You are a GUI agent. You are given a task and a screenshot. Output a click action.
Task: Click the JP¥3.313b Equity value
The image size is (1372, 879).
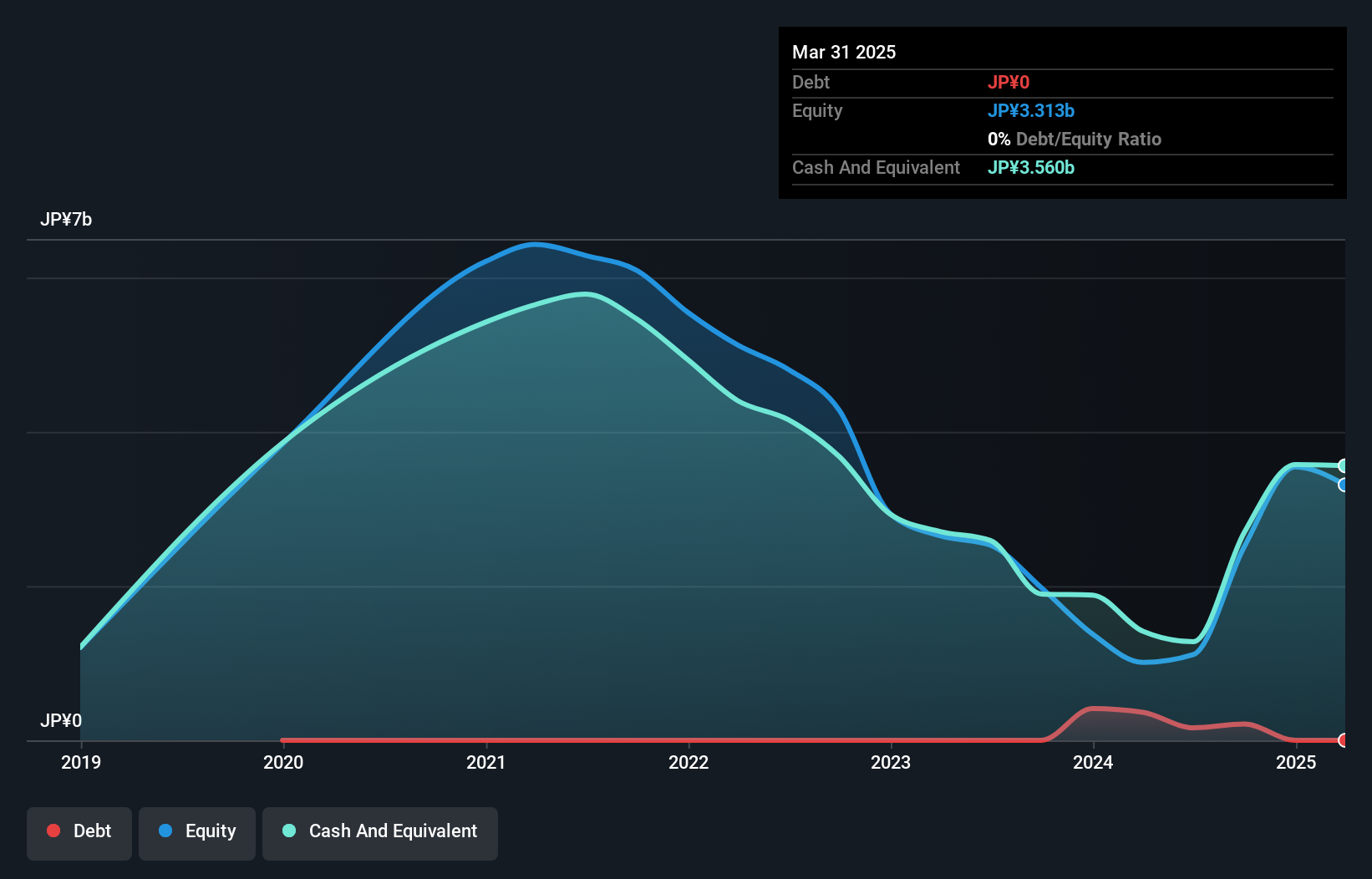[1031, 111]
